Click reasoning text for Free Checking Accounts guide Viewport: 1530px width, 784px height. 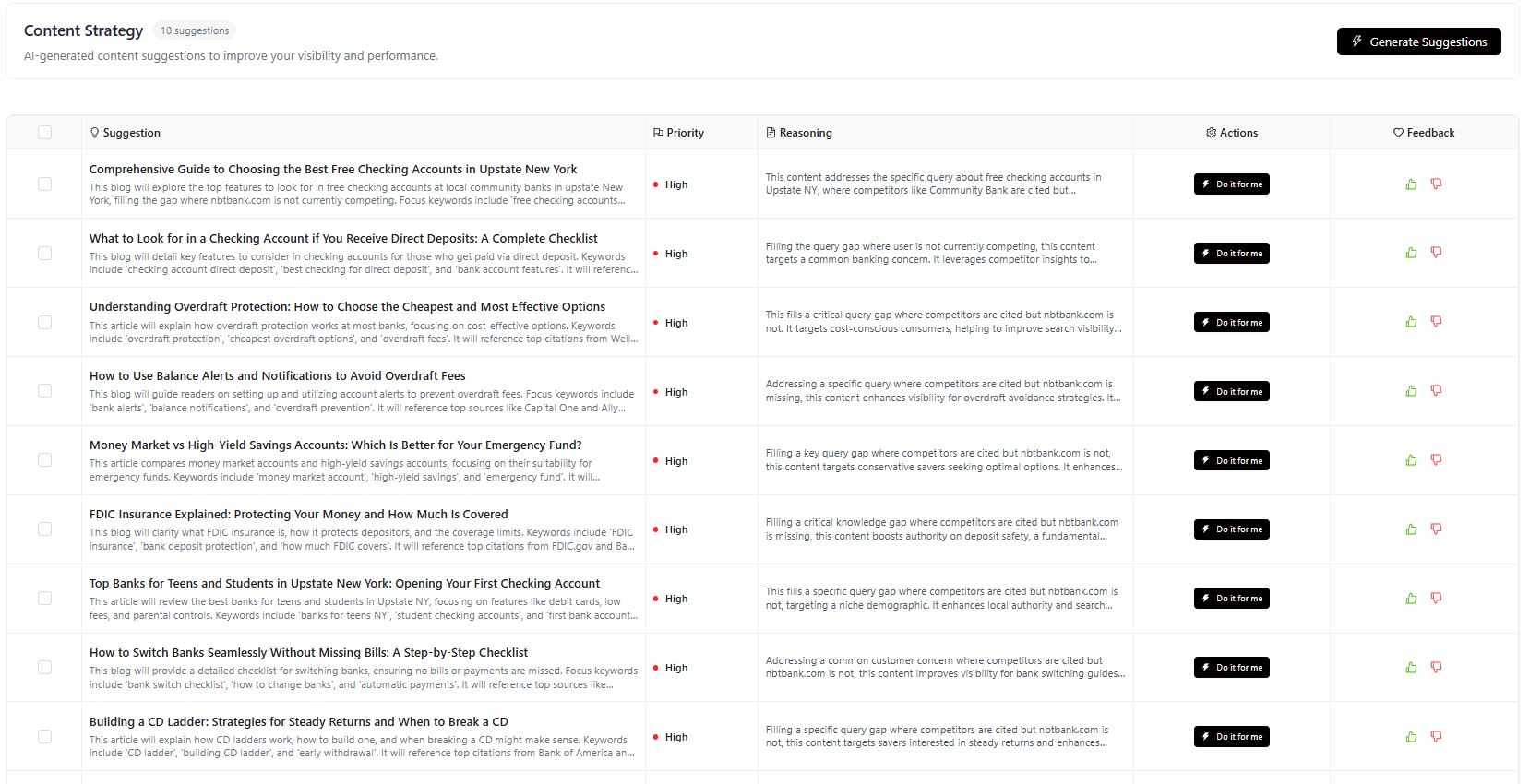click(x=934, y=184)
